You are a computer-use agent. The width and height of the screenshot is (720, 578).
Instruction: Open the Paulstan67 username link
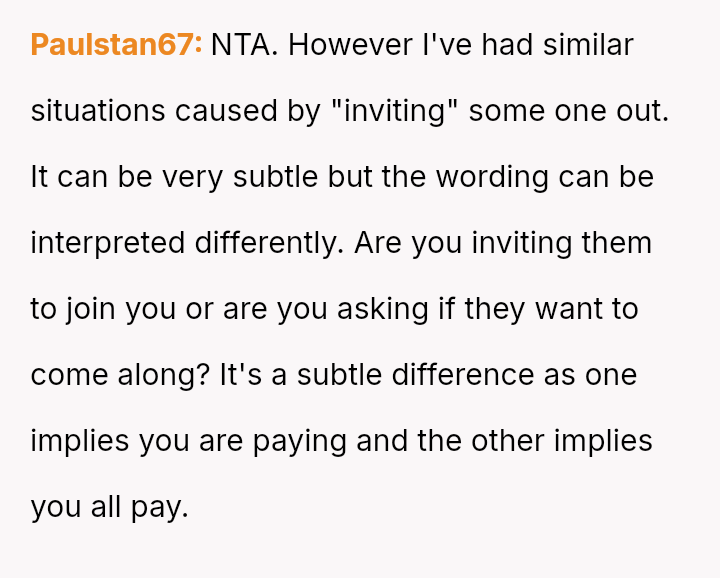(116, 45)
